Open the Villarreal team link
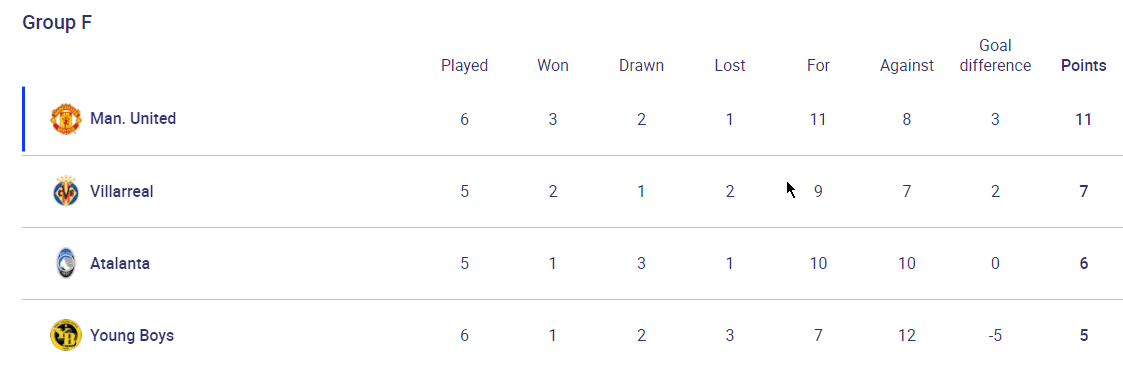The image size is (1123, 378). pos(122,191)
